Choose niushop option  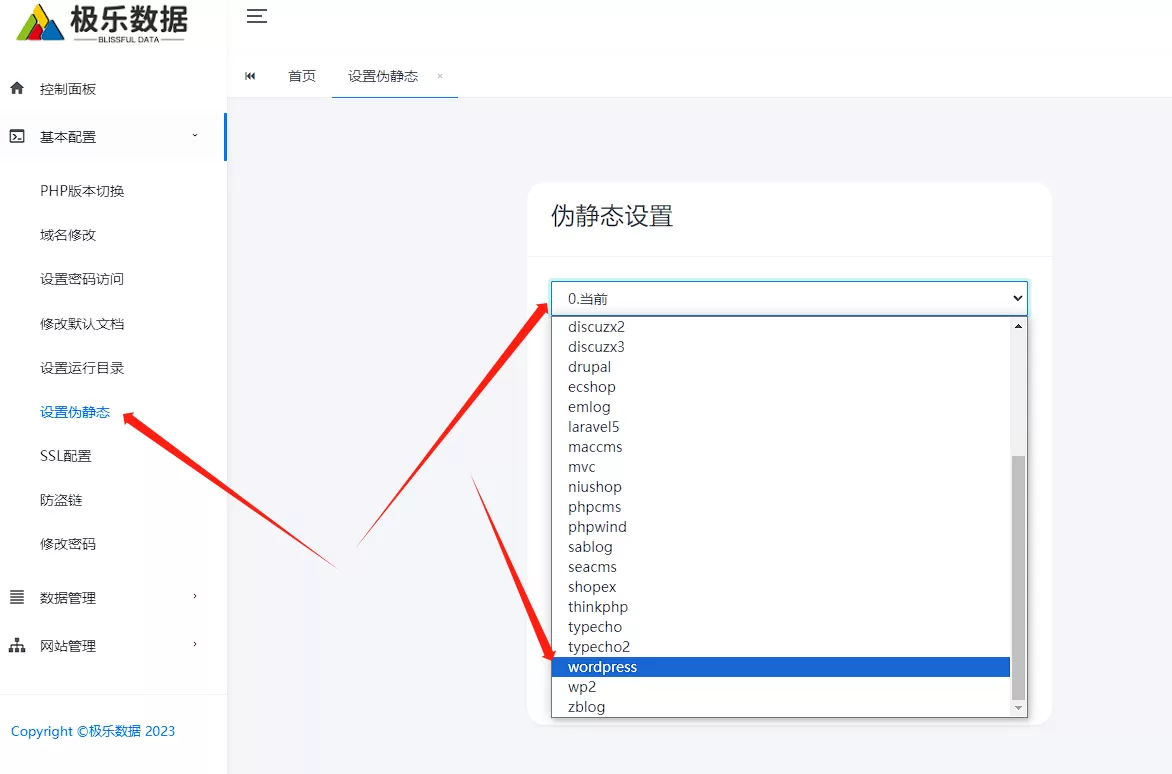[x=781, y=486]
